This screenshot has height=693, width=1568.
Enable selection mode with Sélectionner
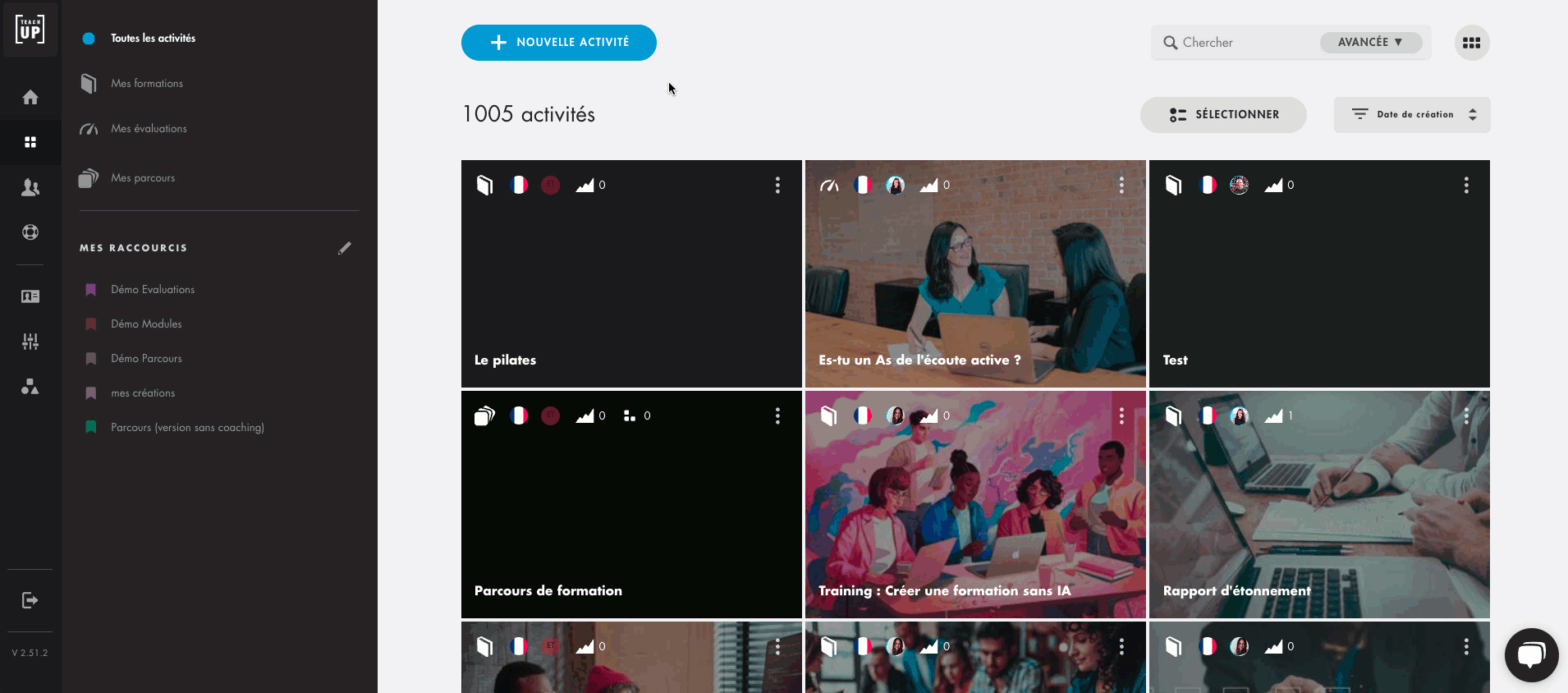coord(1223,115)
